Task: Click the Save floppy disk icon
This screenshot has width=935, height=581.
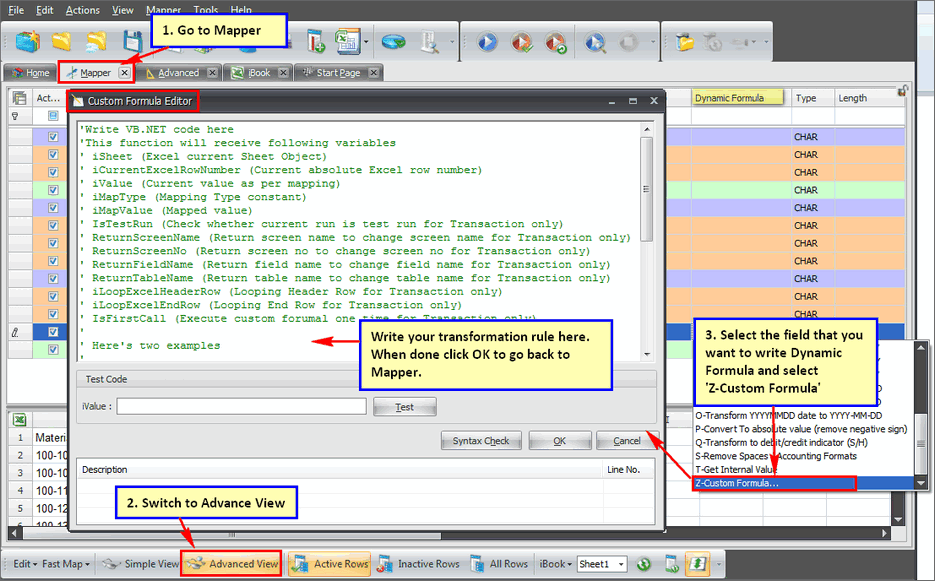Action: tap(132, 42)
